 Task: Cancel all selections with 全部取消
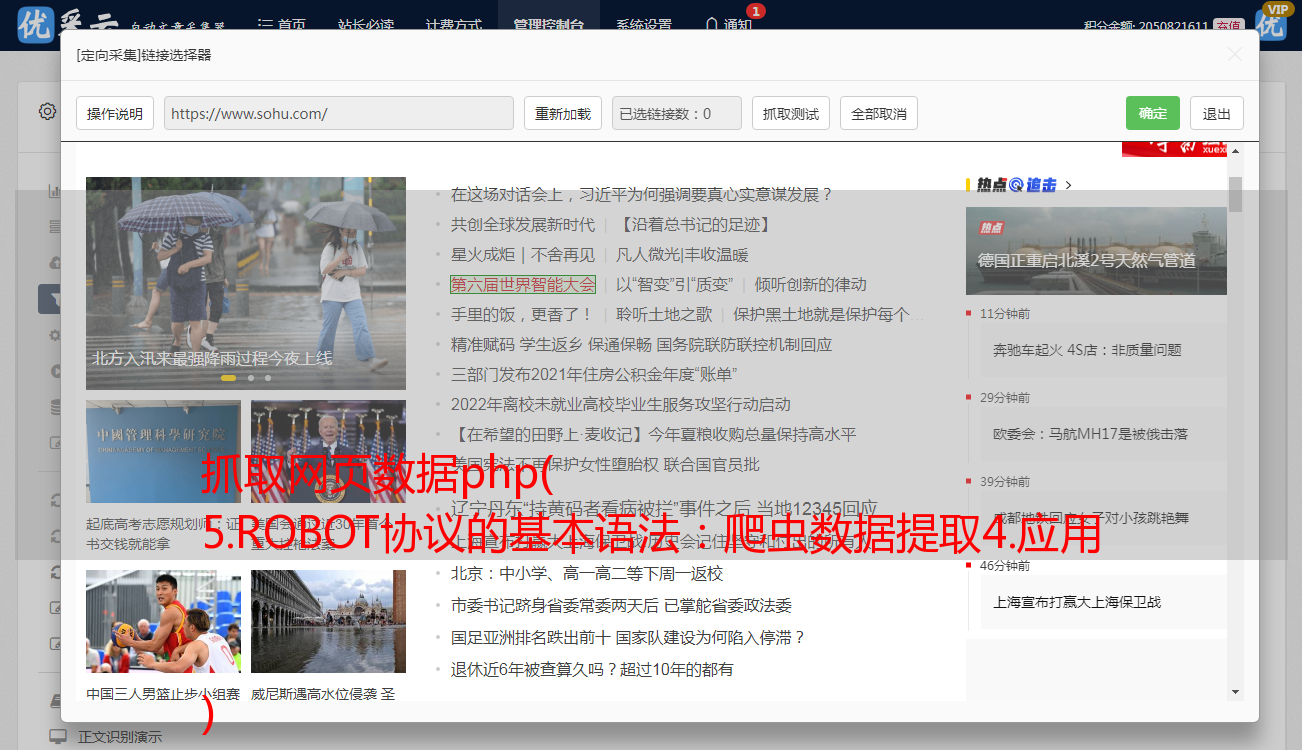pyautogui.click(x=878, y=113)
